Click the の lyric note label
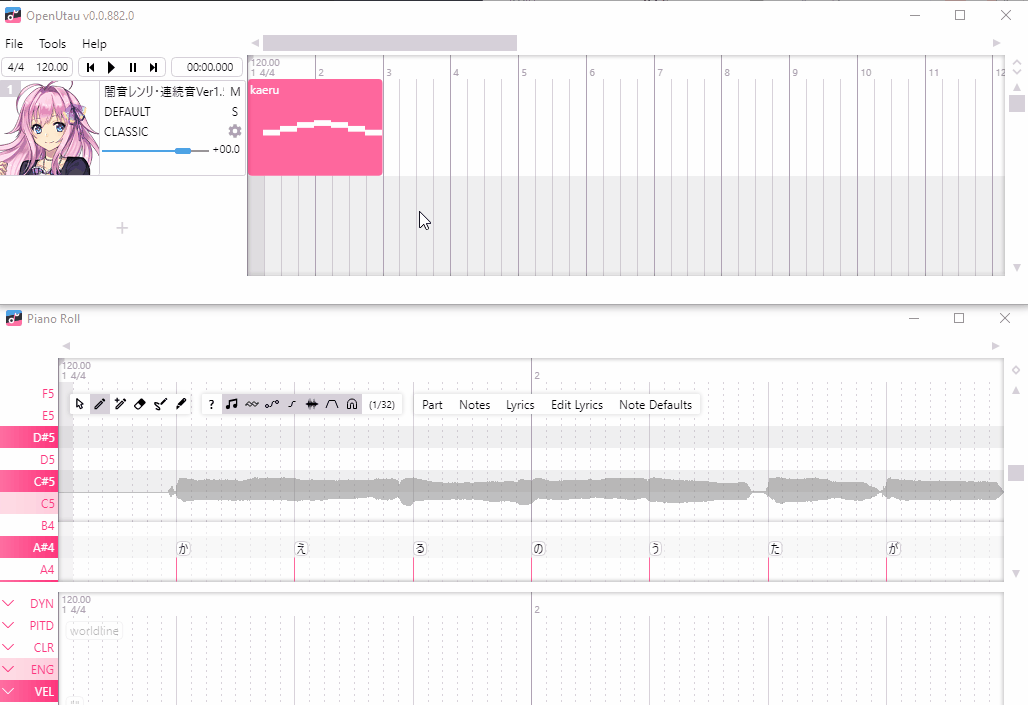The width and height of the screenshot is (1028, 705). (x=538, y=548)
